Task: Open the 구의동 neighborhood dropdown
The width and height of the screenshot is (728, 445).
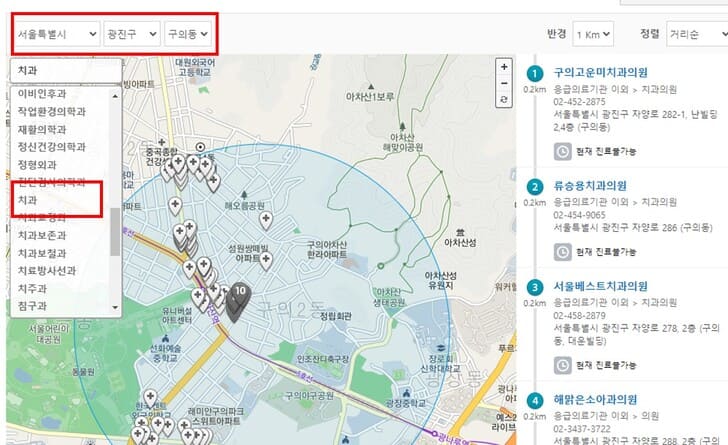Action: pos(188,34)
